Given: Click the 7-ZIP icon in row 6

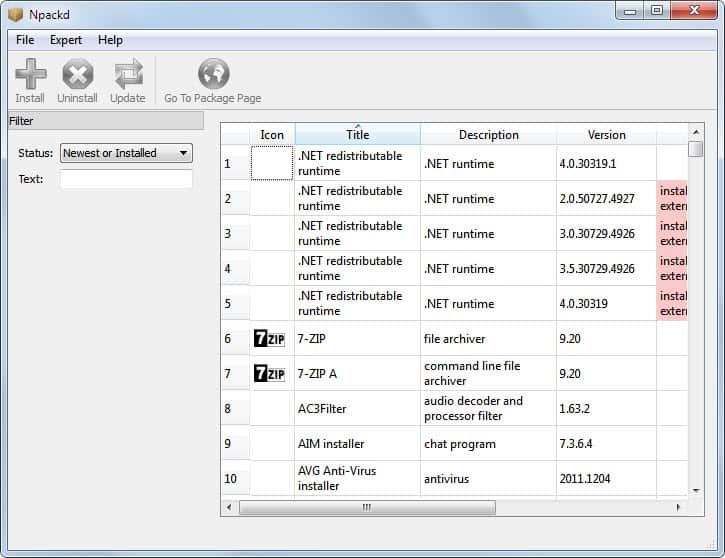Looking at the screenshot, I should coord(270,339).
